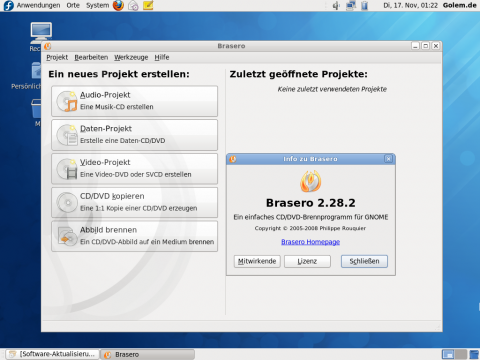Open the Anwendungen panel menu

[38, 5]
